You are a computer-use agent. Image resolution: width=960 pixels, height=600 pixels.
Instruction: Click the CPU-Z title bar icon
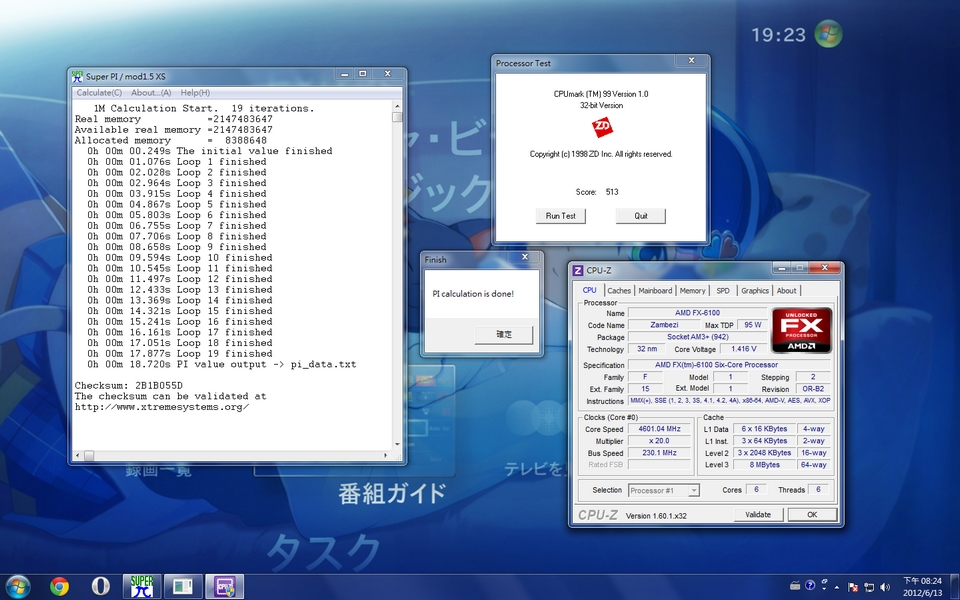coord(577,270)
